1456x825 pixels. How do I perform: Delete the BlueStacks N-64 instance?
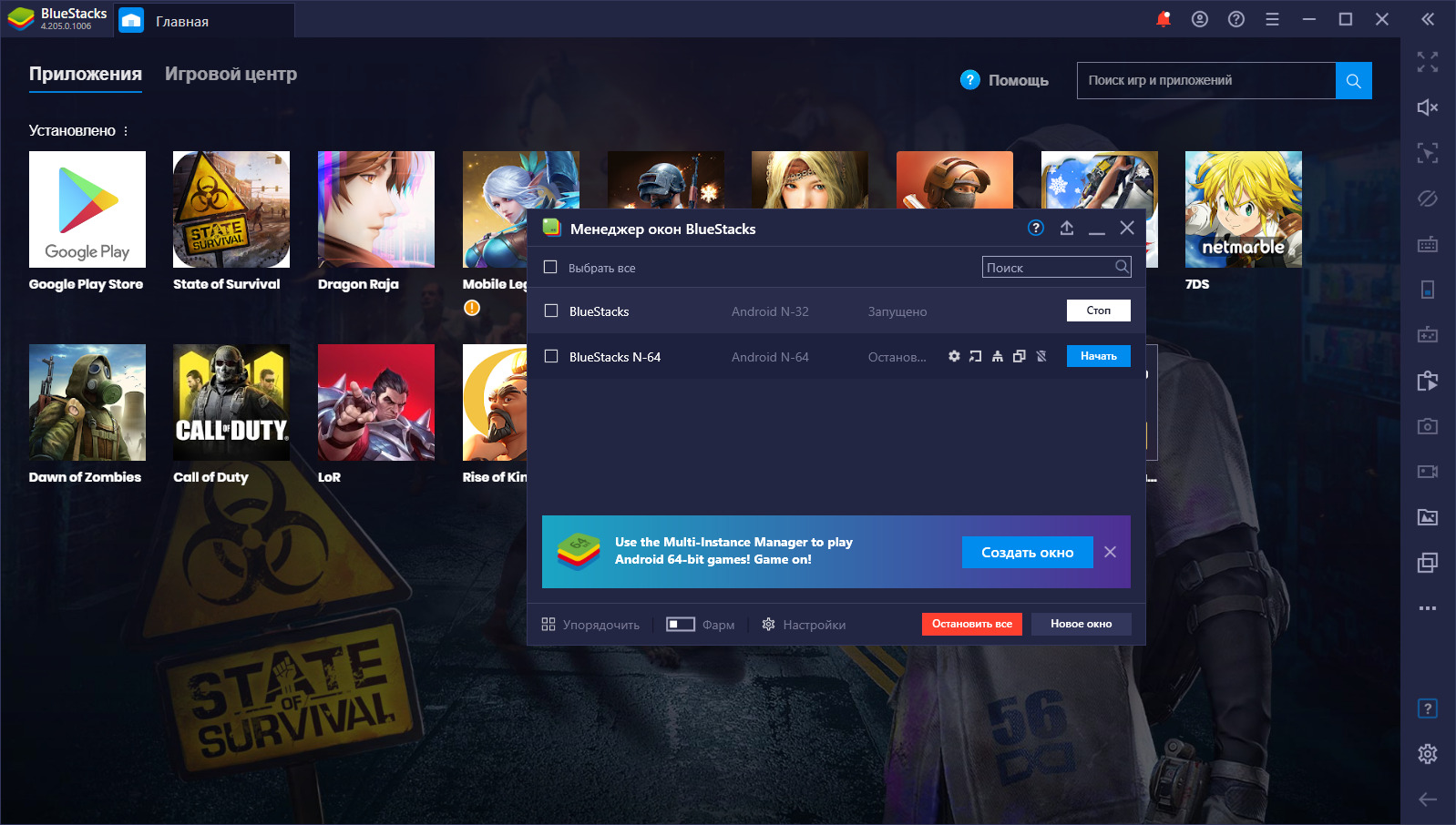(1041, 356)
